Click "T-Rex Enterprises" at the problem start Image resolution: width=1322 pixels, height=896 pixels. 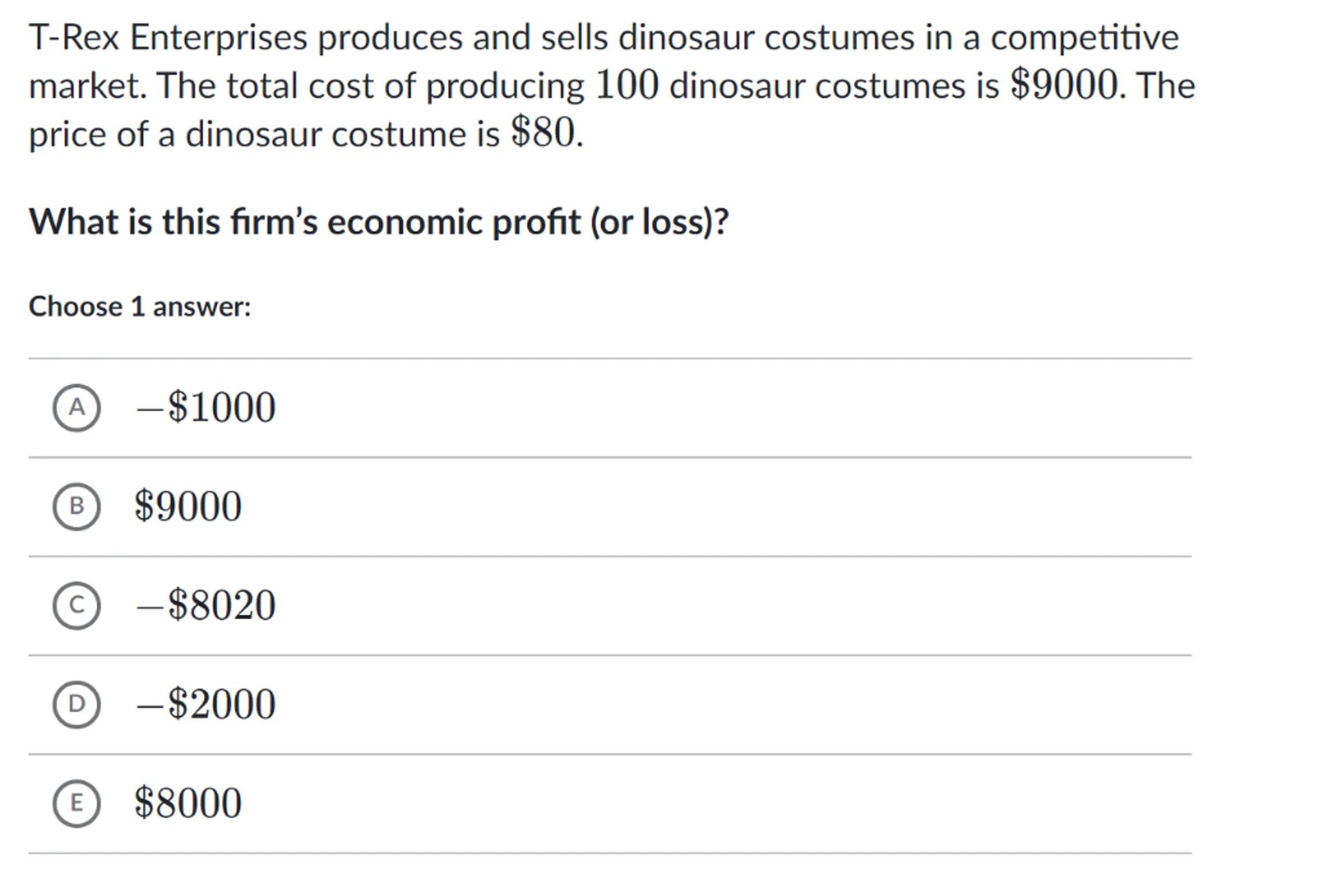tap(168, 37)
